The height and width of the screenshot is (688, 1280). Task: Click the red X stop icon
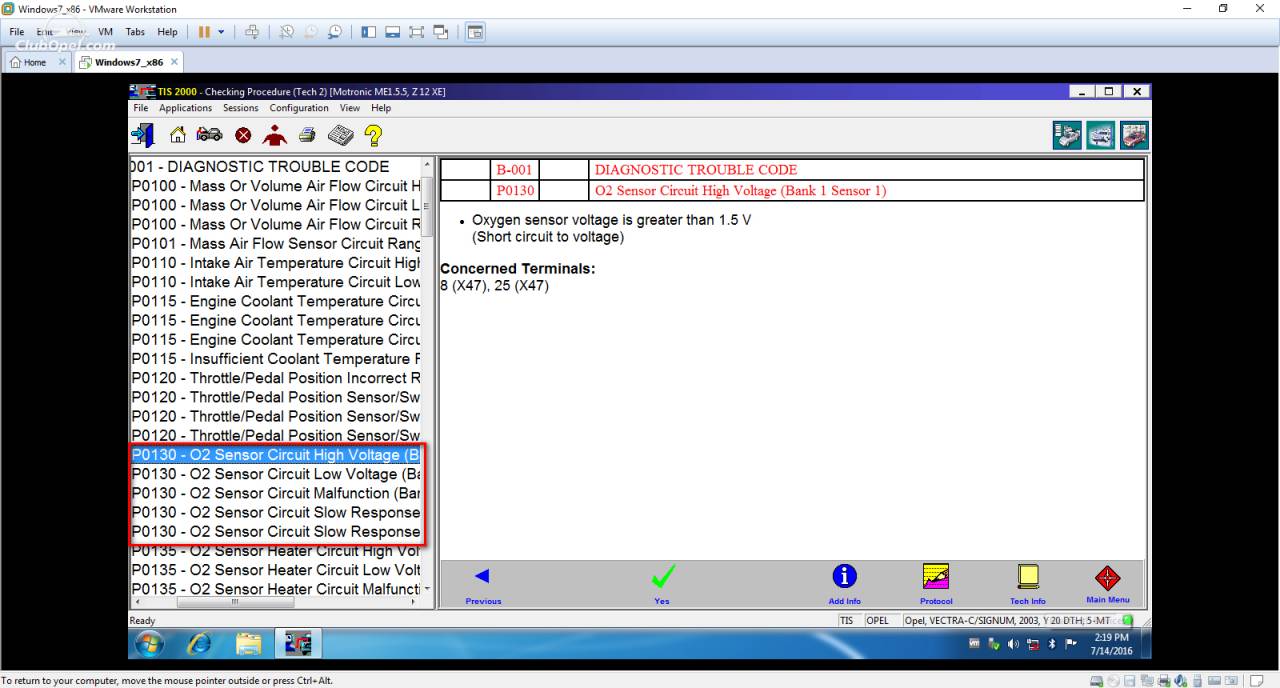[x=243, y=135]
